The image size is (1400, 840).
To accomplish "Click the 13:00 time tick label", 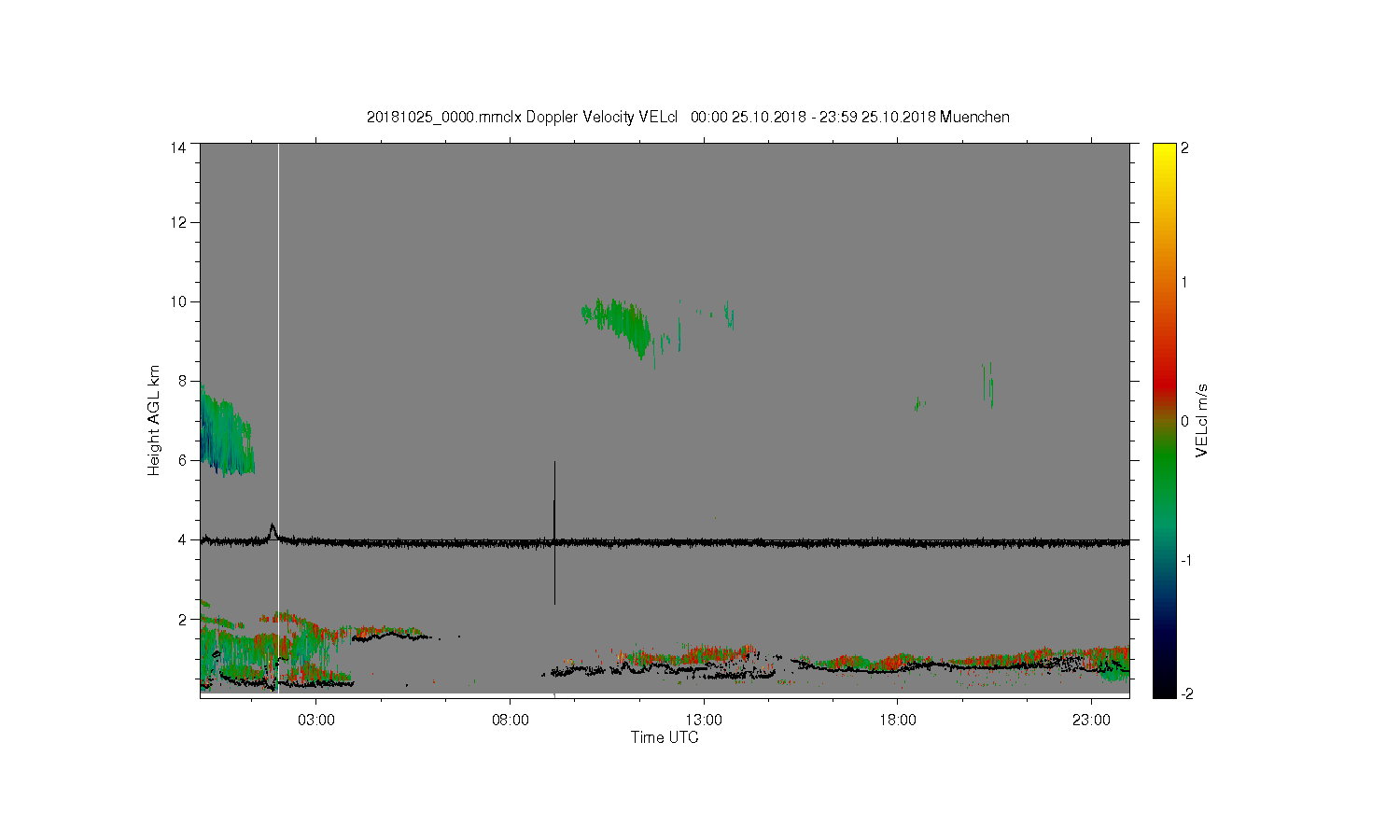I will coord(704,721).
